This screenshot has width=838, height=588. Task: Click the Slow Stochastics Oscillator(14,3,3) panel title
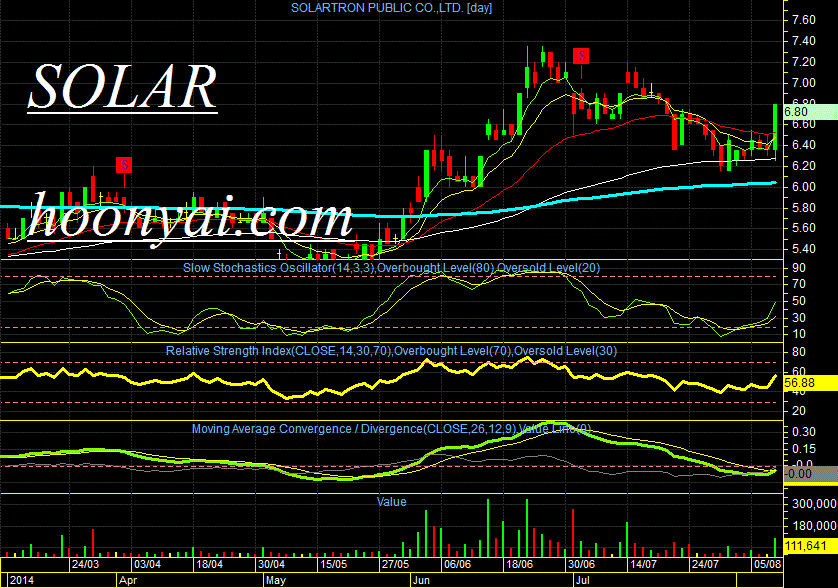coord(391,268)
